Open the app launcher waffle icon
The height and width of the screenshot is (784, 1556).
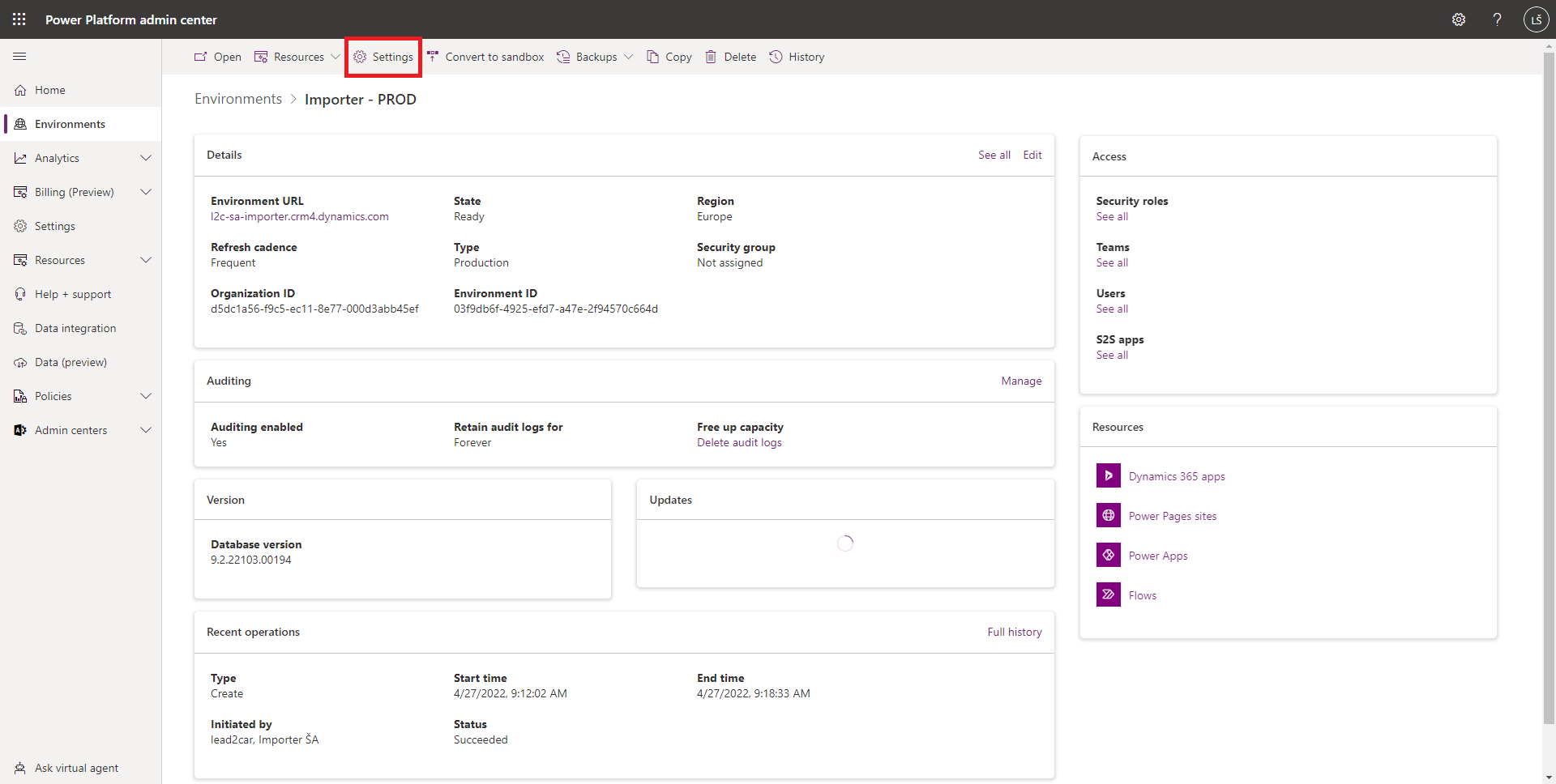click(x=19, y=19)
